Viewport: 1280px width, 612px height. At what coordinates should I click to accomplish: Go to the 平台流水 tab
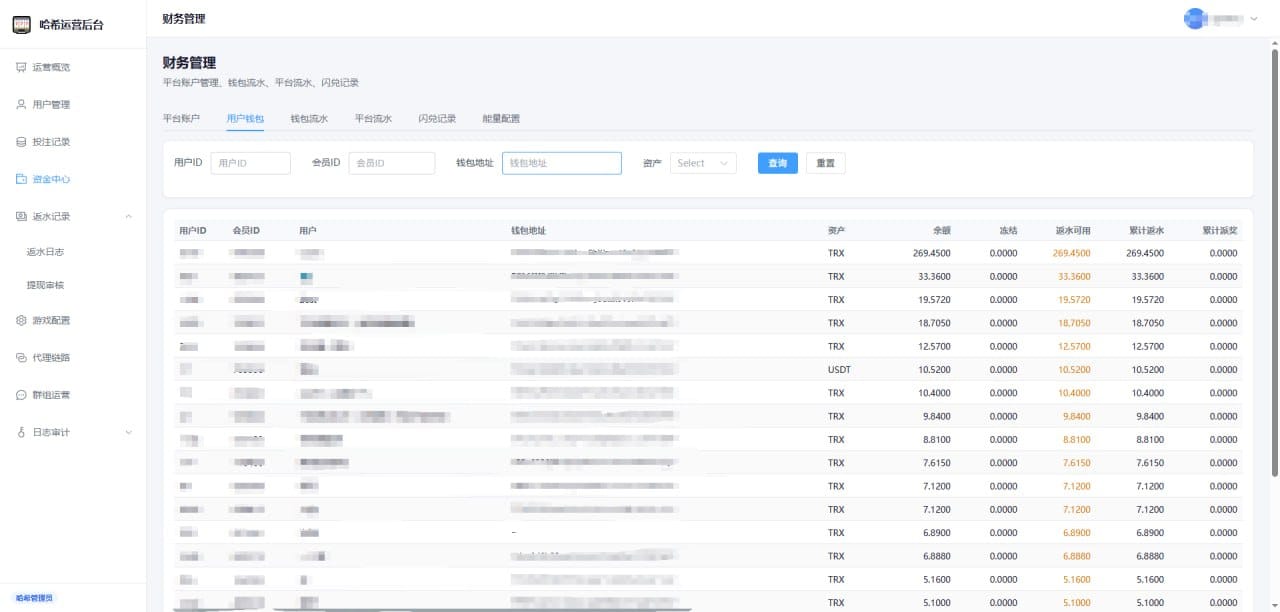point(373,118)
